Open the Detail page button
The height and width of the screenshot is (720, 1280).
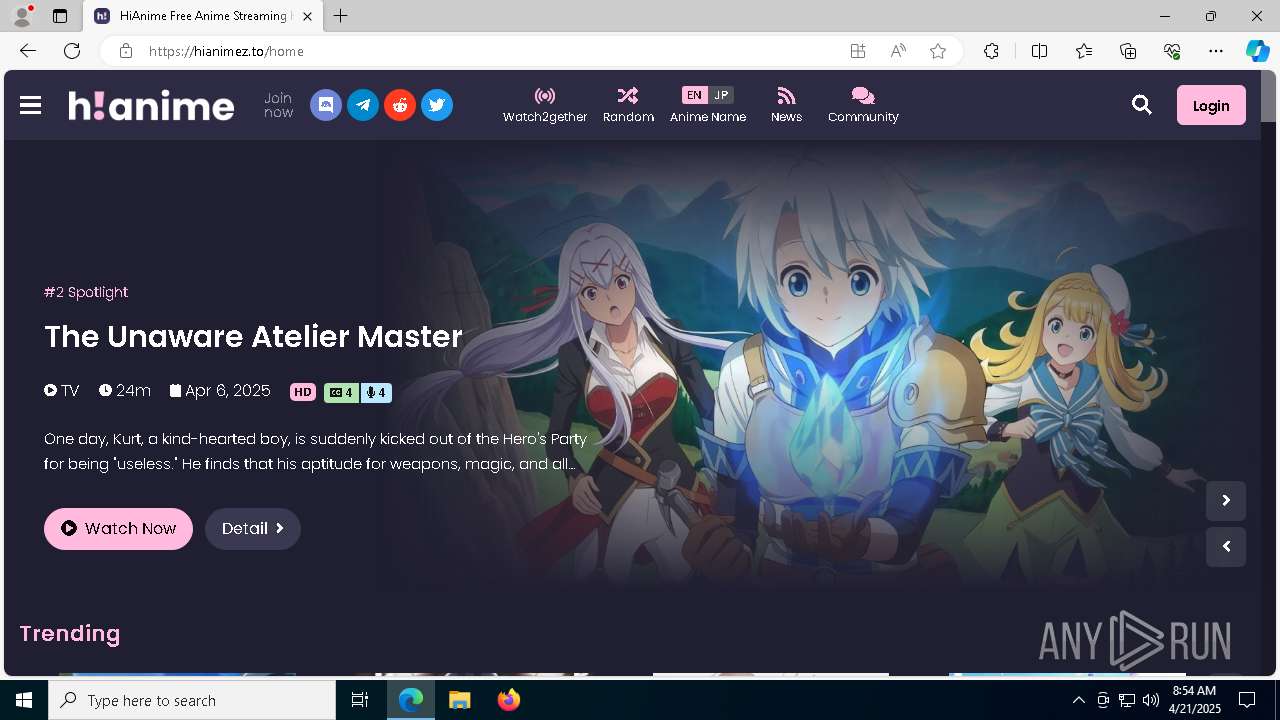coord(253,528)
